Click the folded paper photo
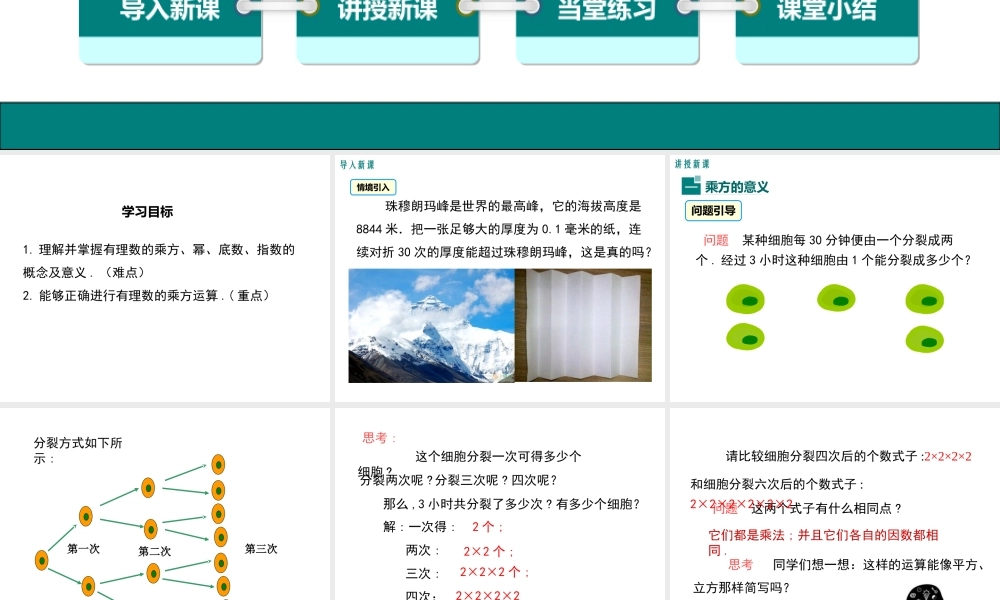Image resolution: width=1000 pixels, height=600 pixels. [584, 325]
